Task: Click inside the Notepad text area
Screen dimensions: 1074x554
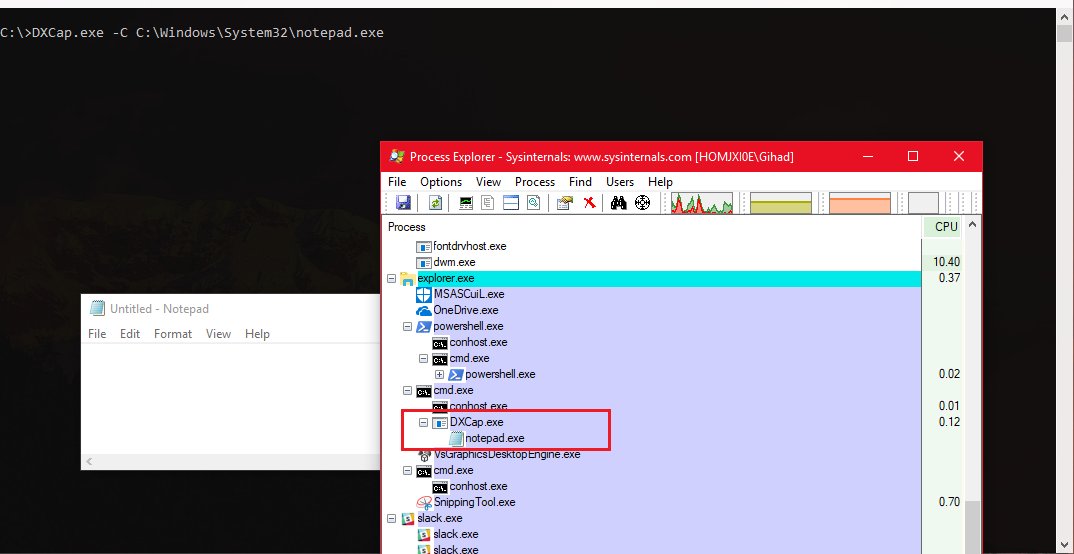Action: click(231, 398)
